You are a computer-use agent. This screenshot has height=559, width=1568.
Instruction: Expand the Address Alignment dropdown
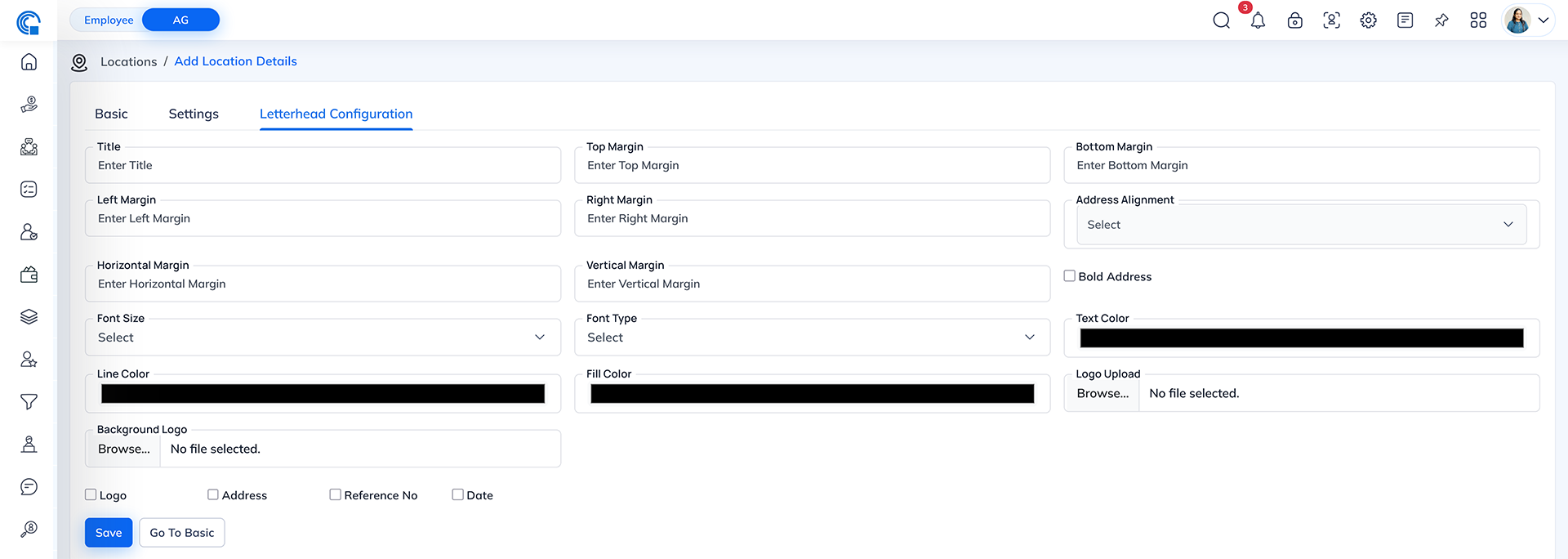1301,225
